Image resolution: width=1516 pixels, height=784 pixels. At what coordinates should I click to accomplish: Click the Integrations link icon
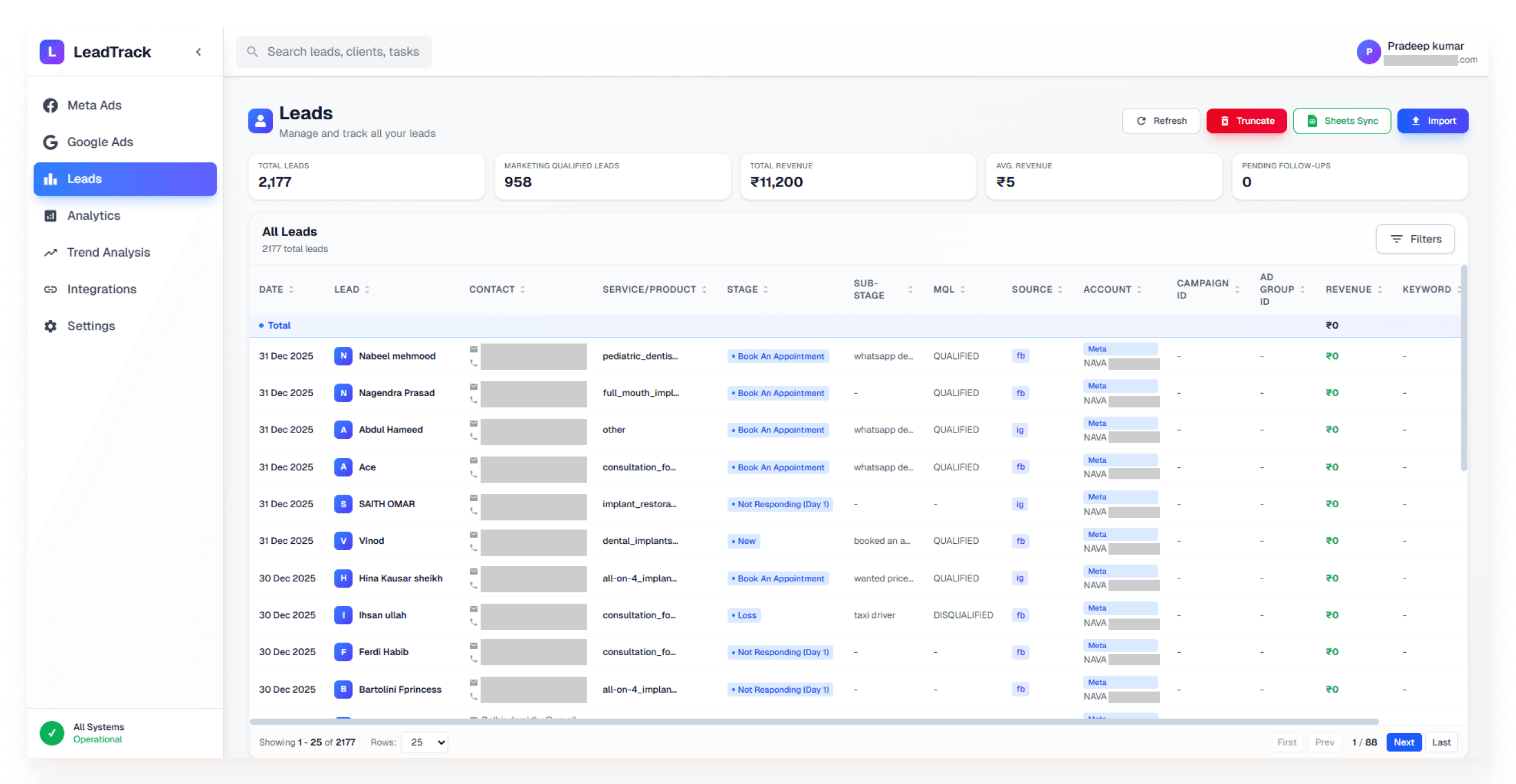pos(51,289)
